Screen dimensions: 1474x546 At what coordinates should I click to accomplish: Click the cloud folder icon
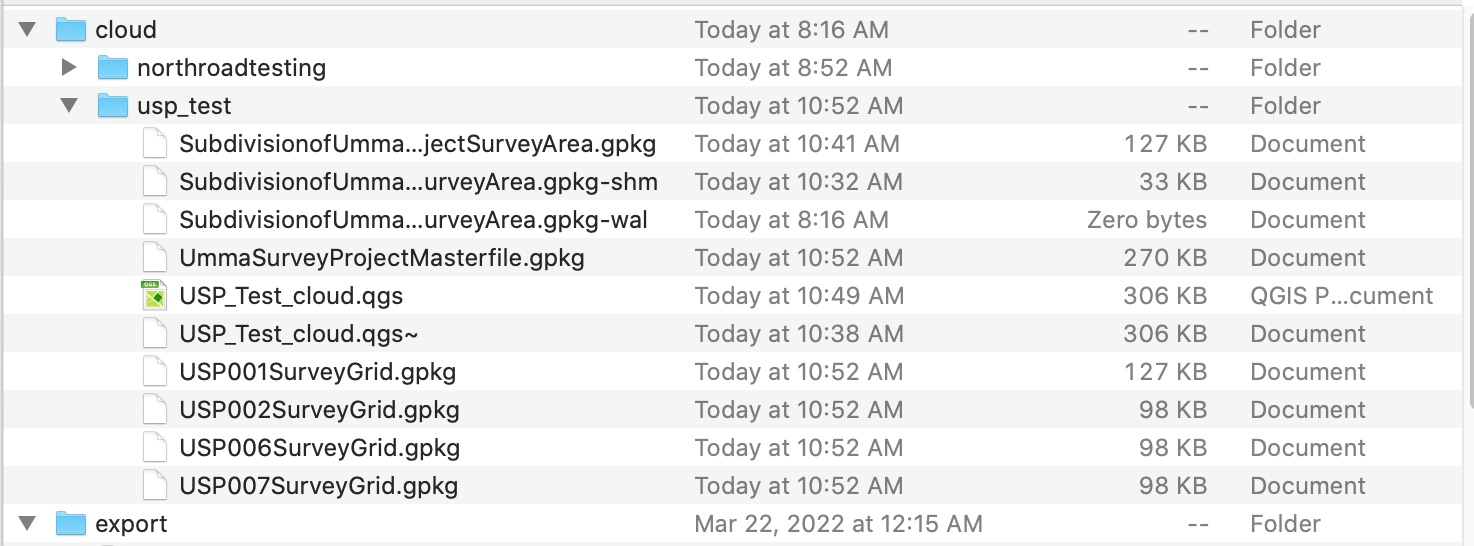(x=71, y=30)
